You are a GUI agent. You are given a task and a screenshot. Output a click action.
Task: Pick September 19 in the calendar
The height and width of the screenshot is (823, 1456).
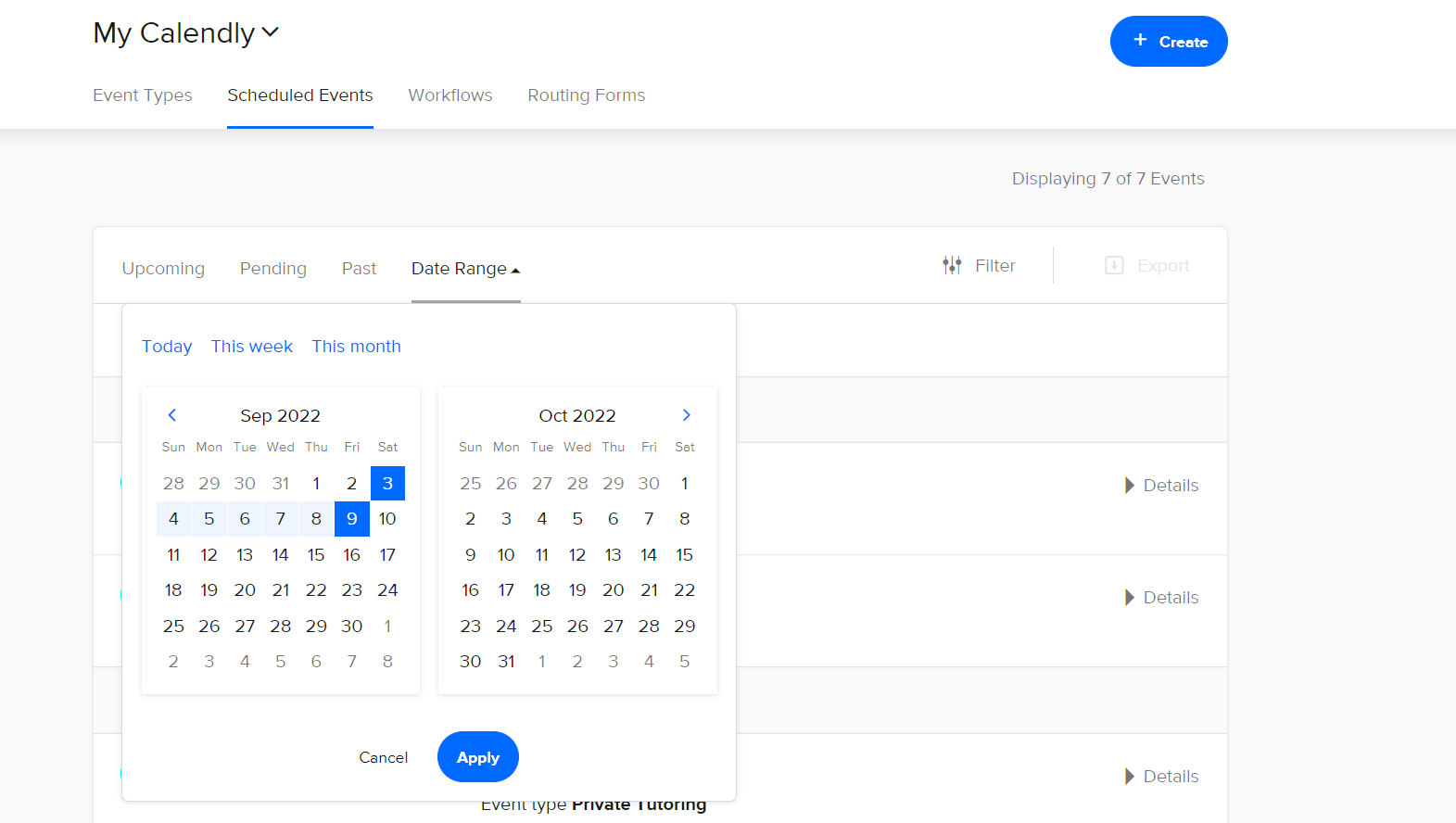209,590
